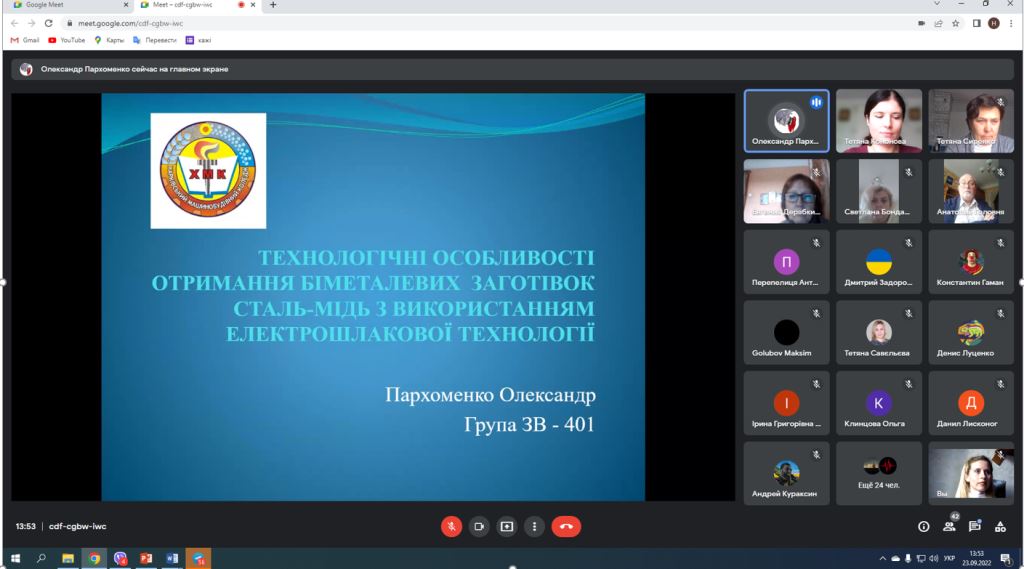
Task: Go forward in browser history
Action: coord(31,23)
